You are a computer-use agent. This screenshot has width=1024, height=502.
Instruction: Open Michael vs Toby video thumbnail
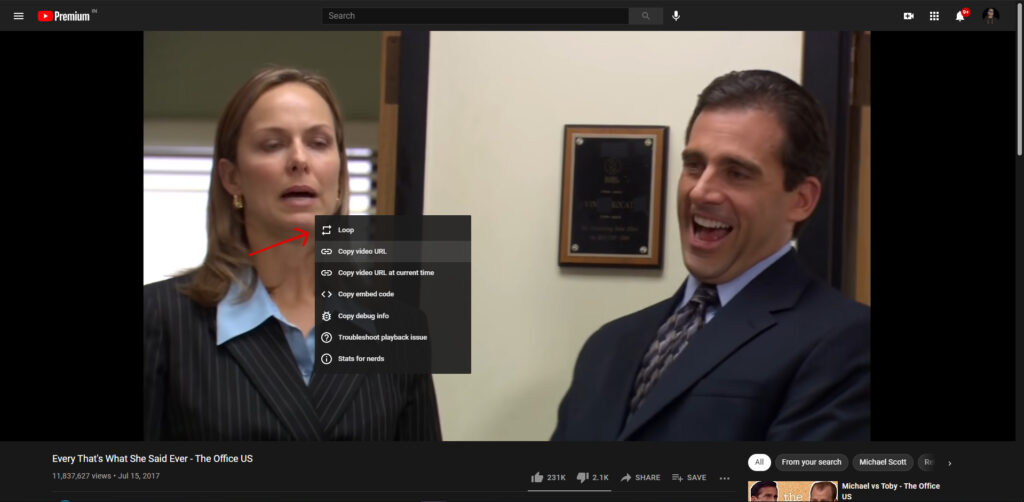pyautogui.click(x=793, y=492)
